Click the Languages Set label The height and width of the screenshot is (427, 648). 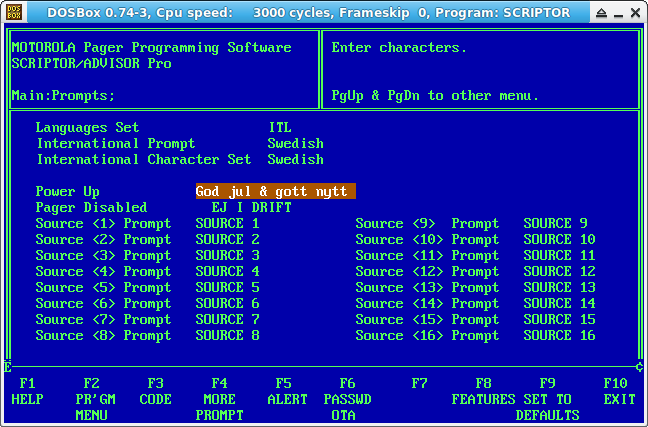(87, 127)
